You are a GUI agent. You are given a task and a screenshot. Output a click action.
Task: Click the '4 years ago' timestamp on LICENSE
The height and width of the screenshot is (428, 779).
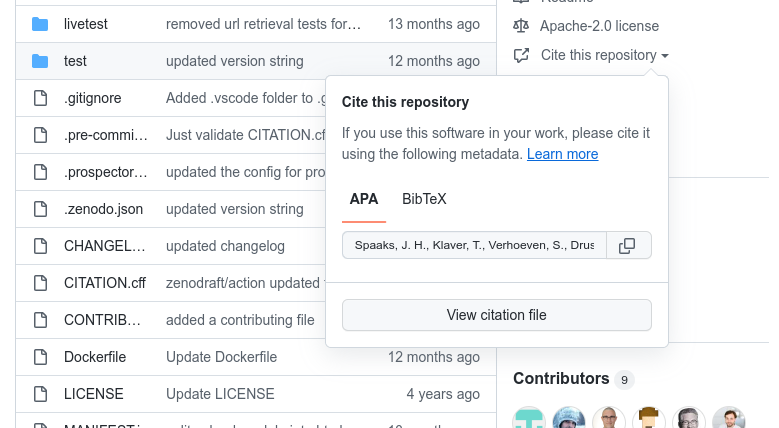(443, 394)
